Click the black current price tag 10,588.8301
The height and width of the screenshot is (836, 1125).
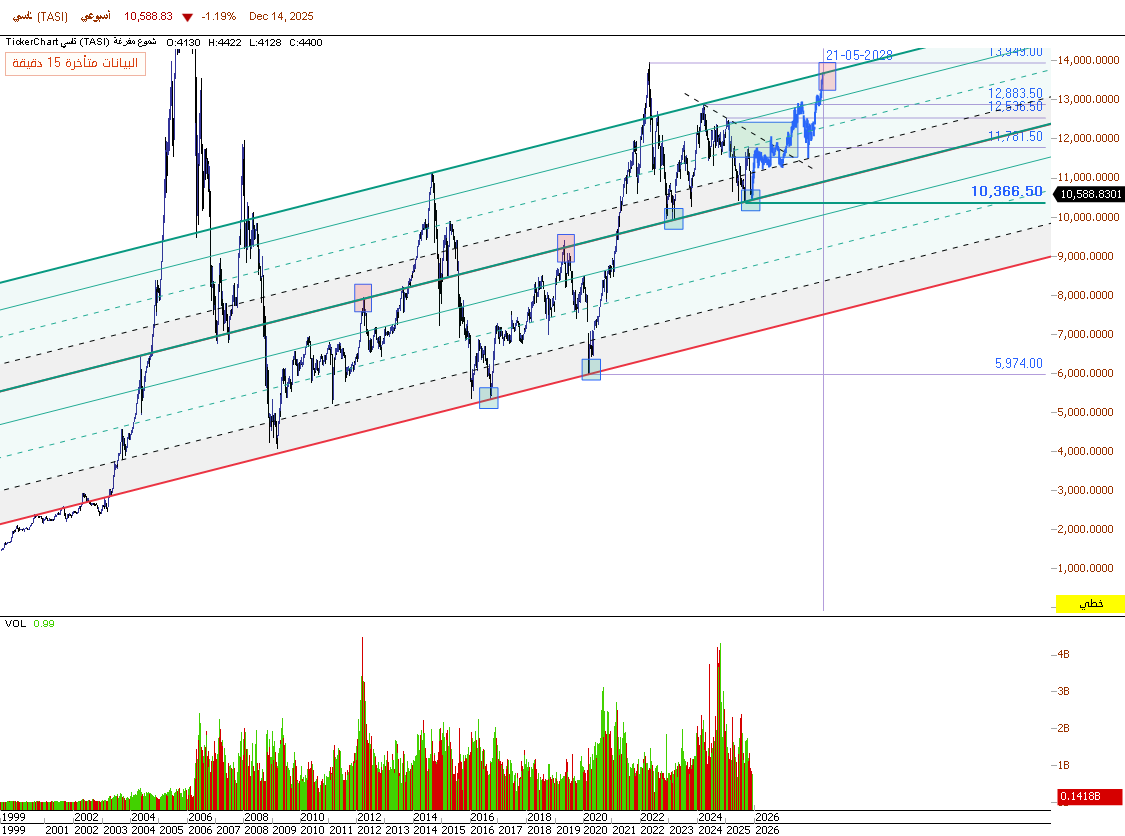point(1089,194)
